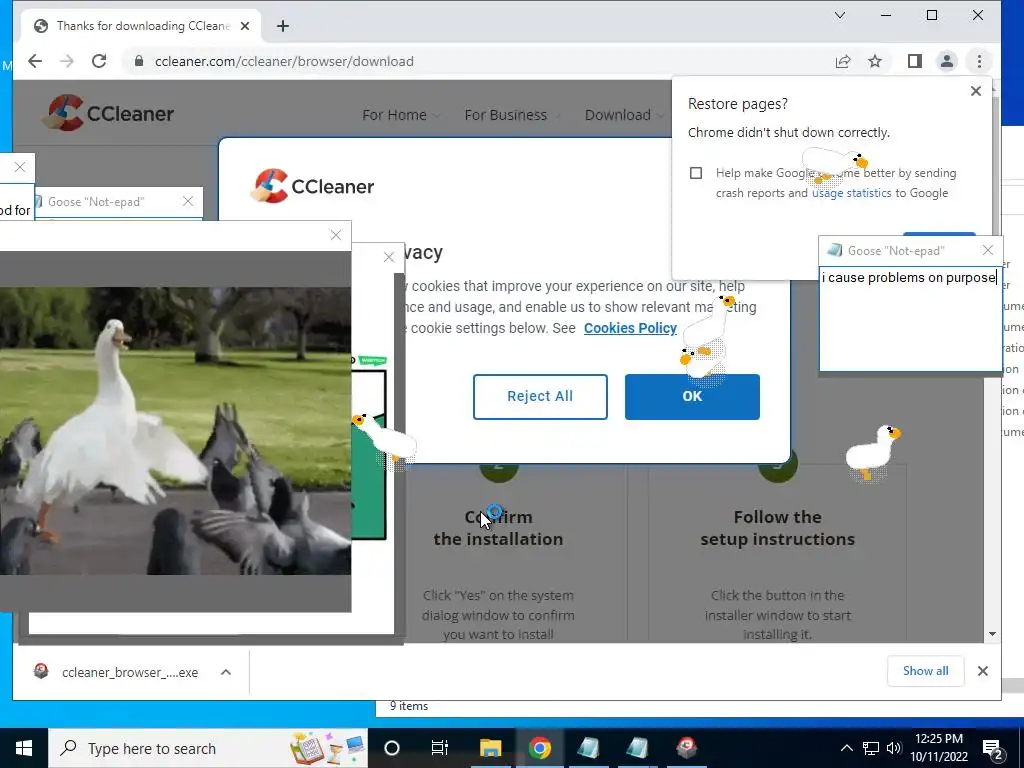Image resolution: width=1024 pixels, height=768 pixels.
Task: Bookmark this page with the star
Action: point(875,61)
